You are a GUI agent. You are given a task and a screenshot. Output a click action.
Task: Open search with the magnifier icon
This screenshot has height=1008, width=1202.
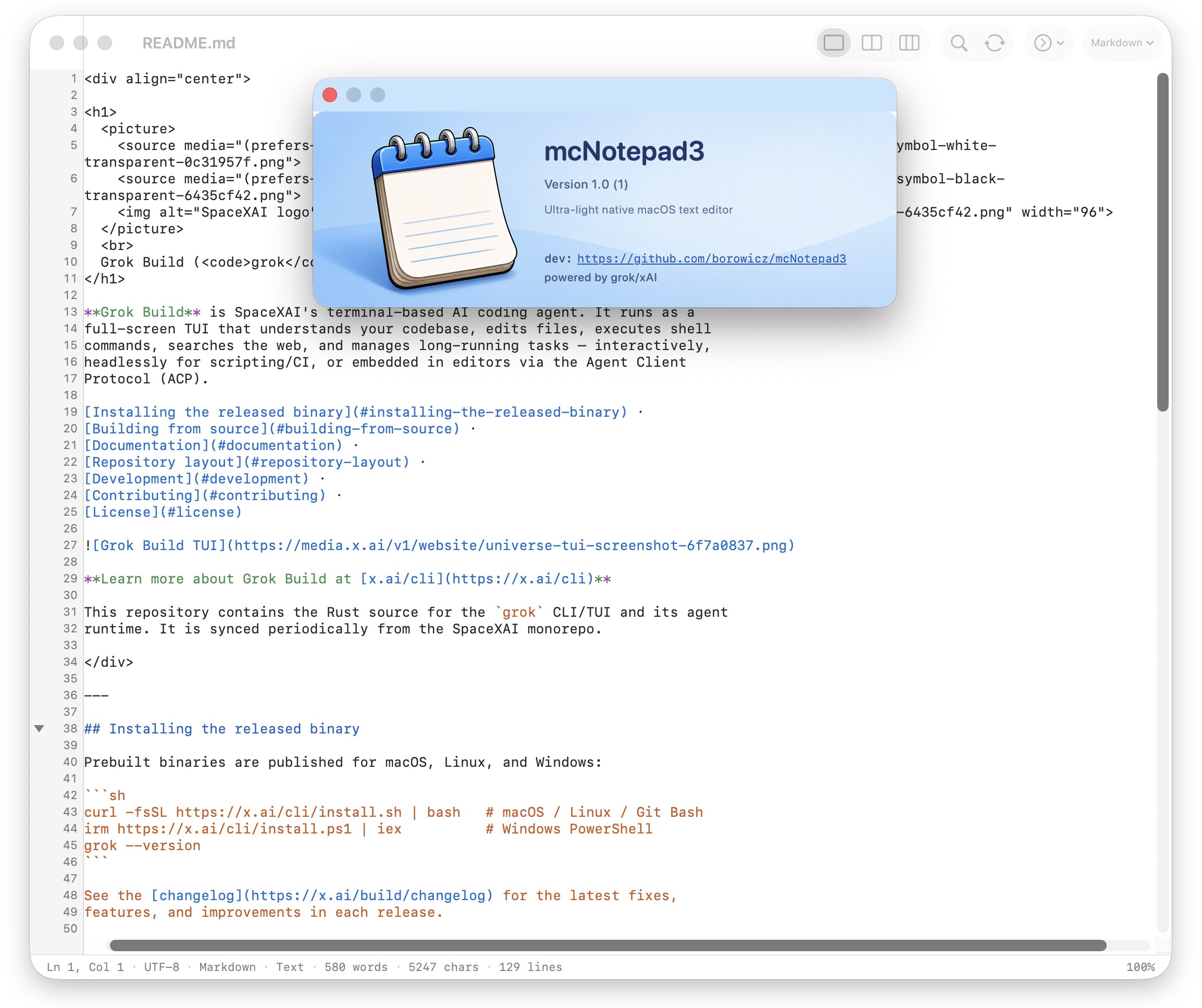959,43
